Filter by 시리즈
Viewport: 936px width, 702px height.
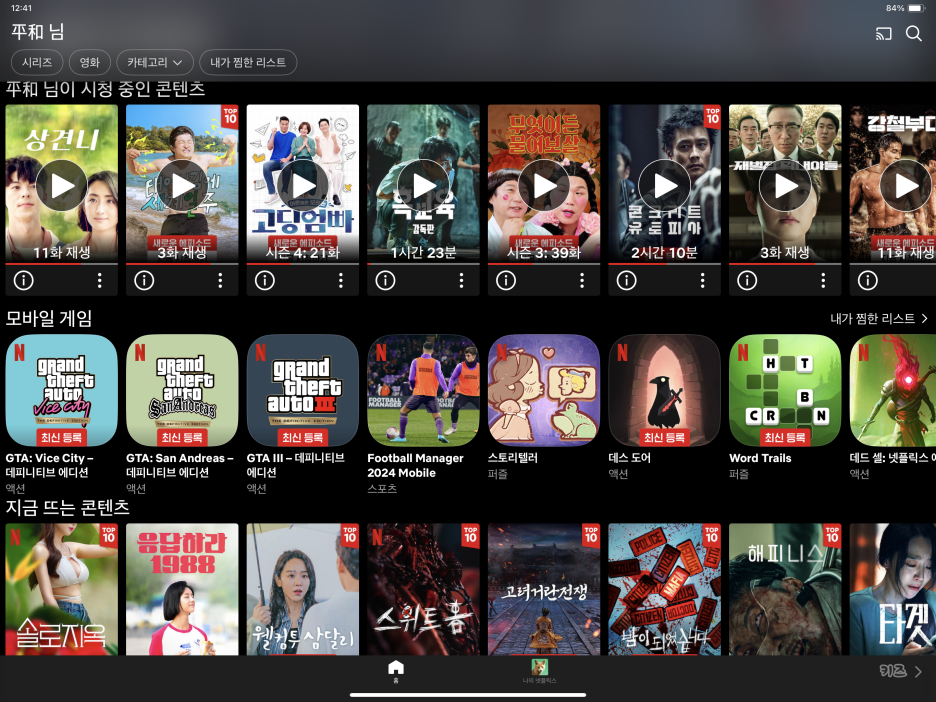(37, 62)
